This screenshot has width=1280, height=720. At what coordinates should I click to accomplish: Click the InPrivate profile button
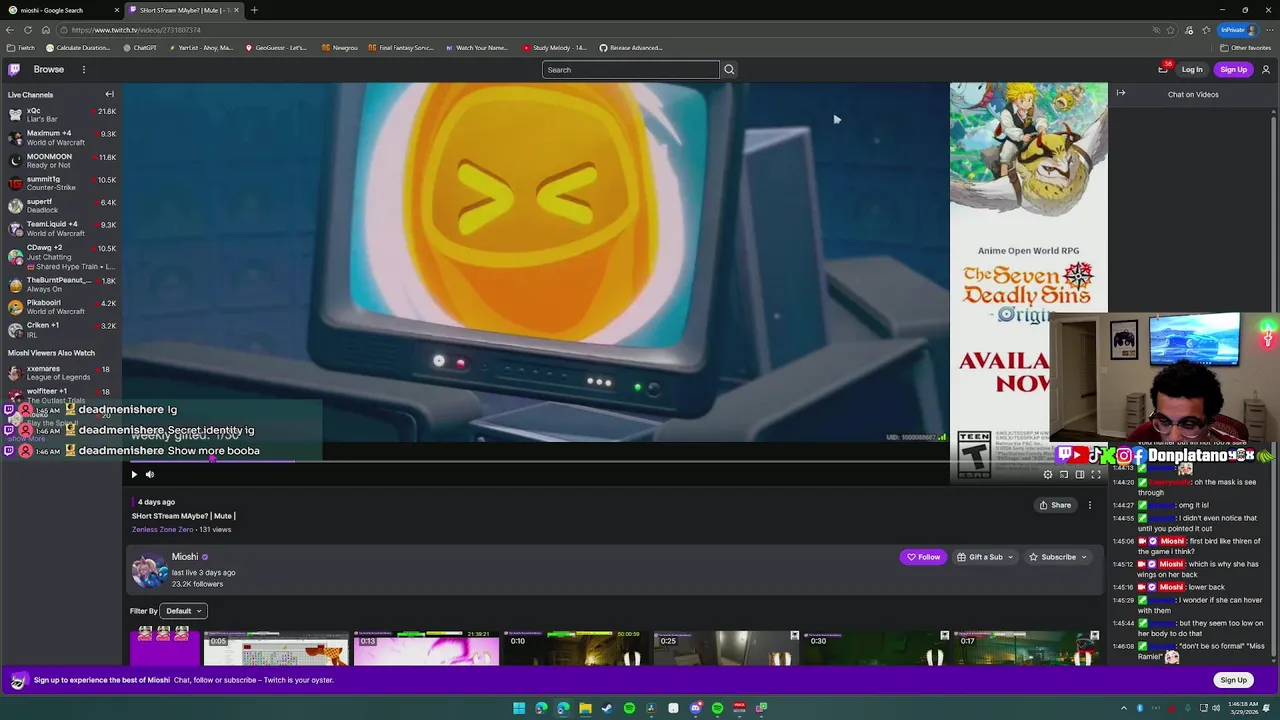click(1237, 30)
